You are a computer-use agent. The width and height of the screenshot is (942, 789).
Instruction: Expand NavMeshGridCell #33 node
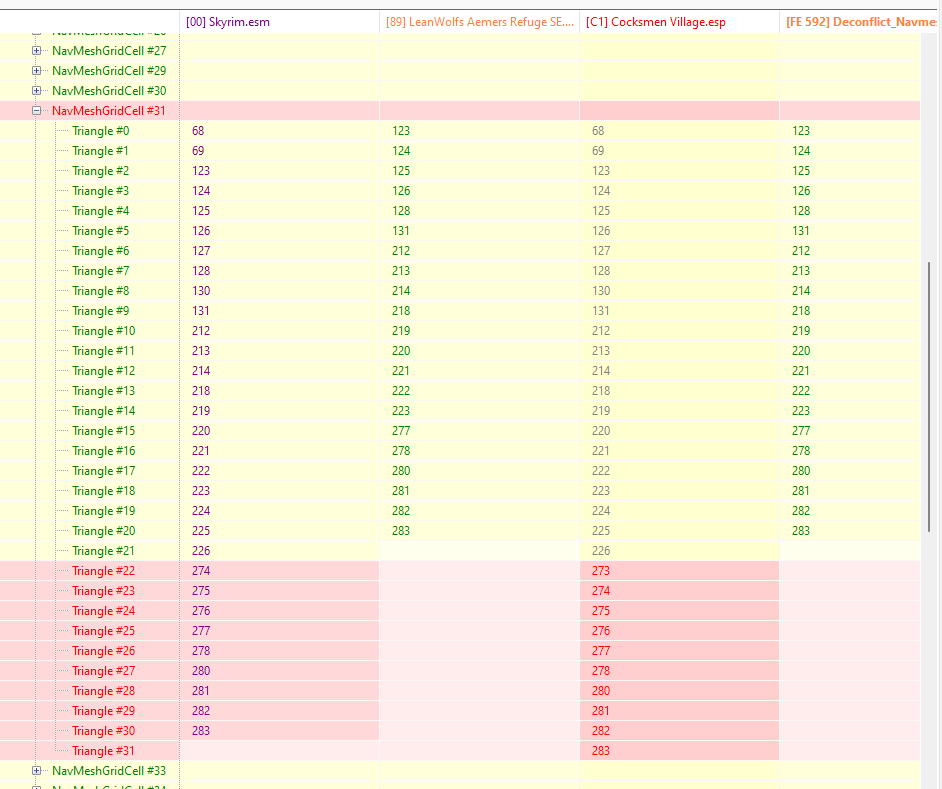click(x=37, y=770)
